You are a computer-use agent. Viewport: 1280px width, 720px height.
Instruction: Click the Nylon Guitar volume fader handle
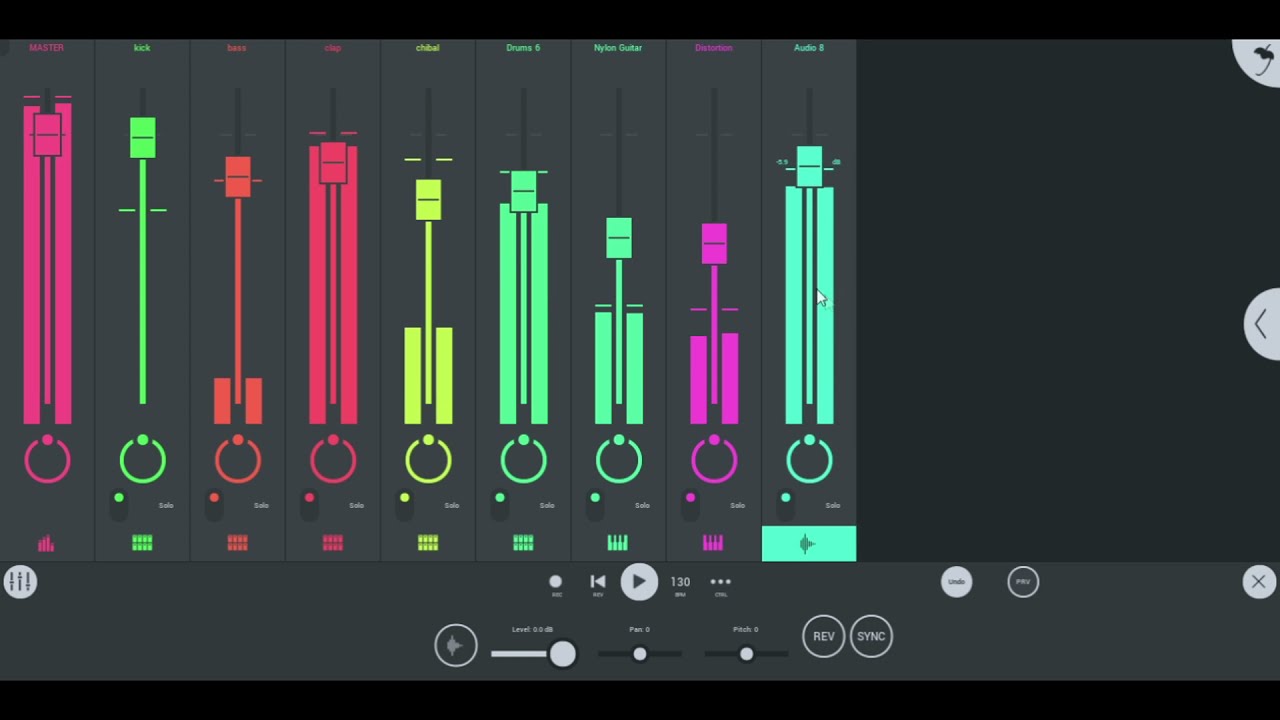point(618,238)
